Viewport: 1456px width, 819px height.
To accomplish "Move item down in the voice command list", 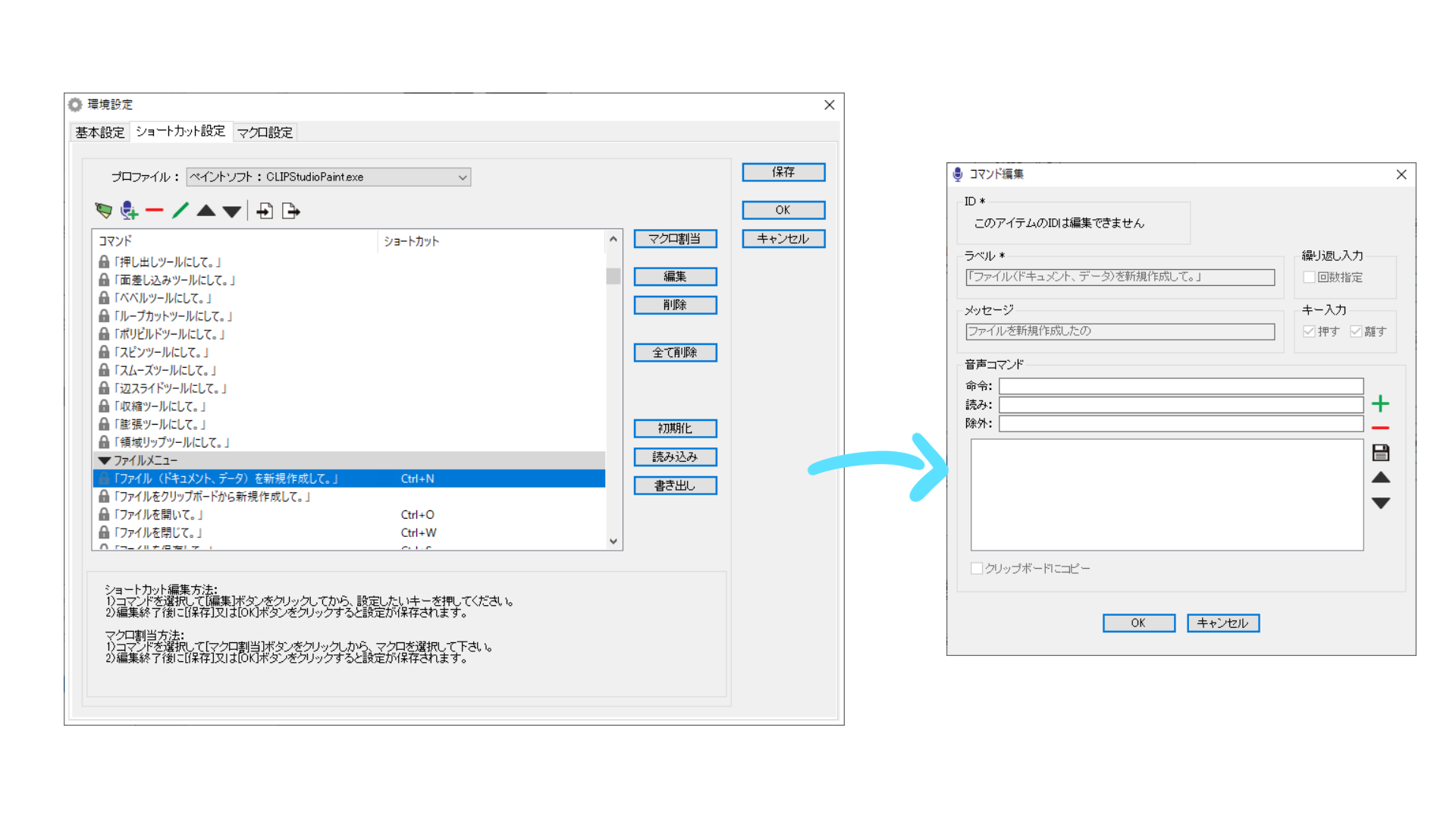I will point(1380,504).
